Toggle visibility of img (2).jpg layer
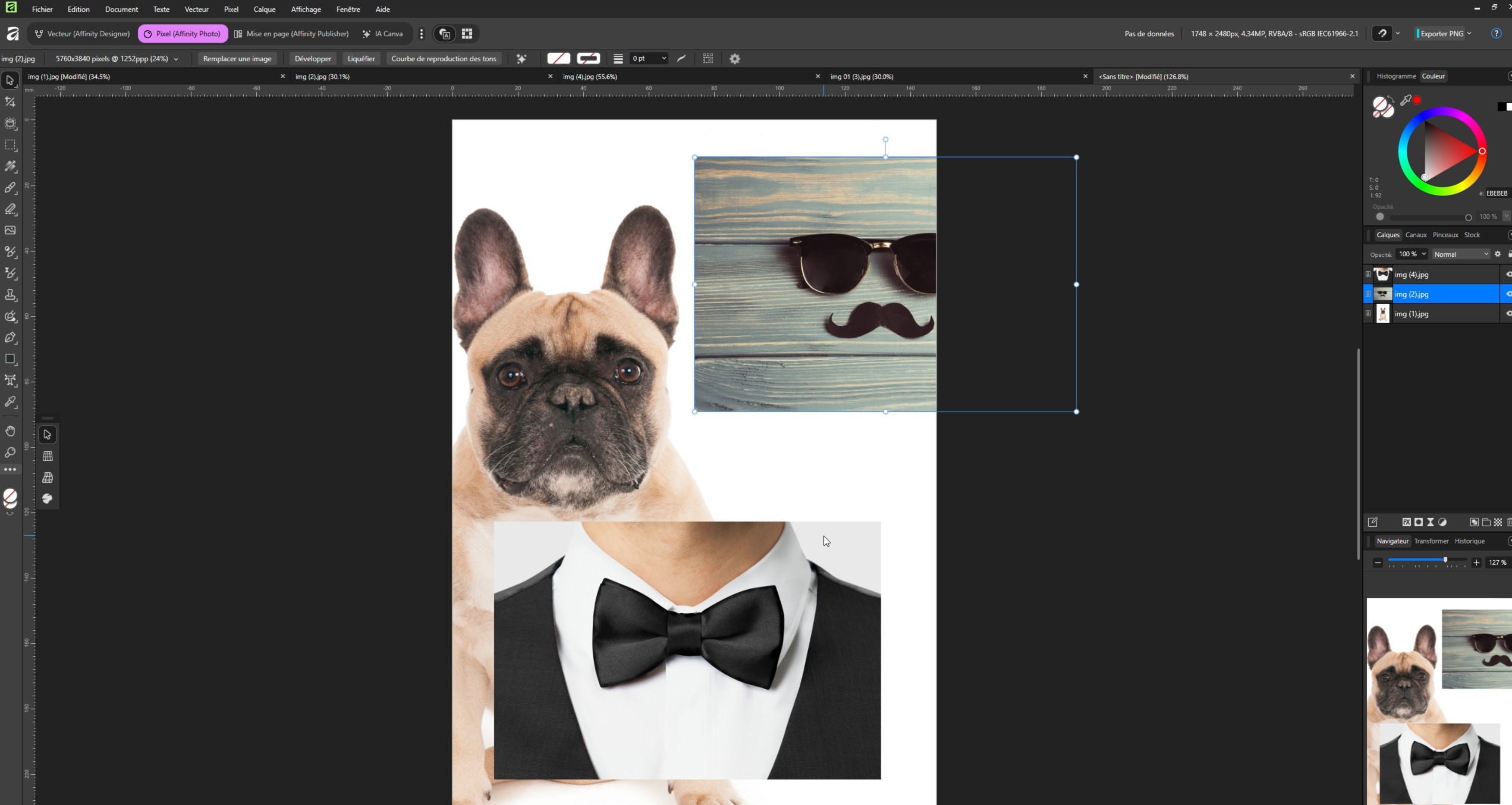 coord(1508,294)
